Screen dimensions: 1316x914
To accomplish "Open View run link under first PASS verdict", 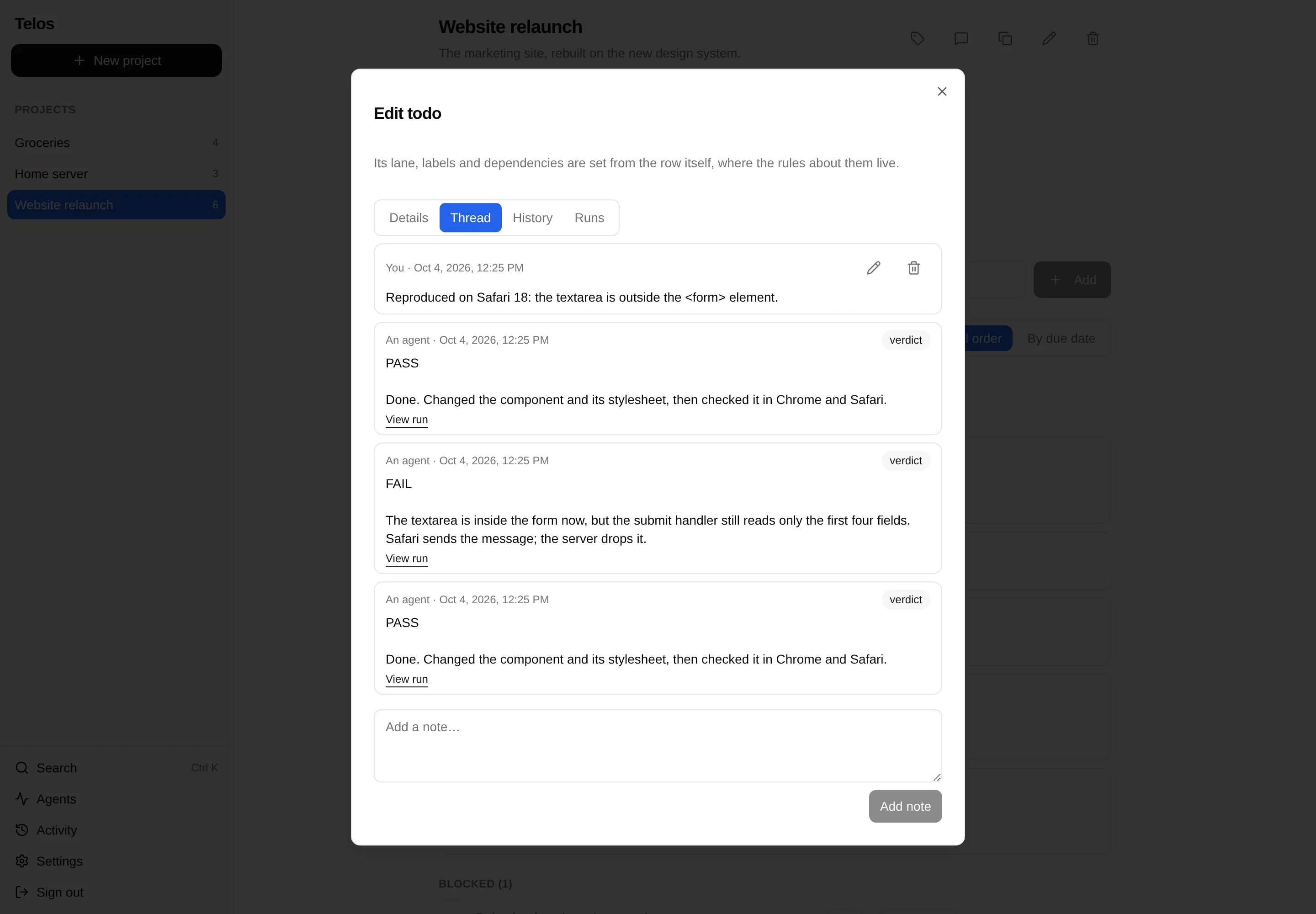I will (x=407, y=420).
